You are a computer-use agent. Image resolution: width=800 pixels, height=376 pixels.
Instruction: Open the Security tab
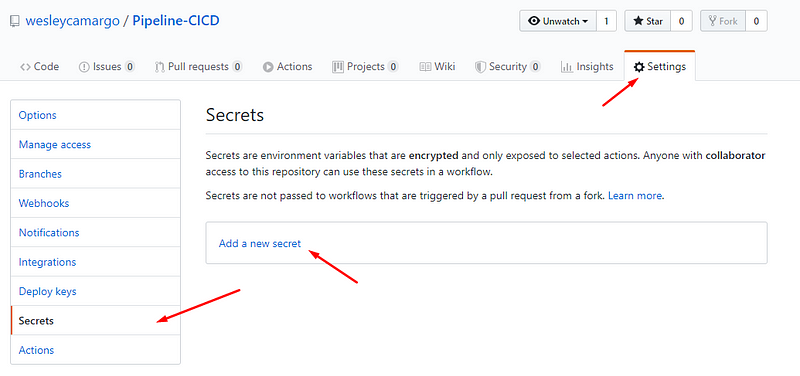tap(508, 67)
